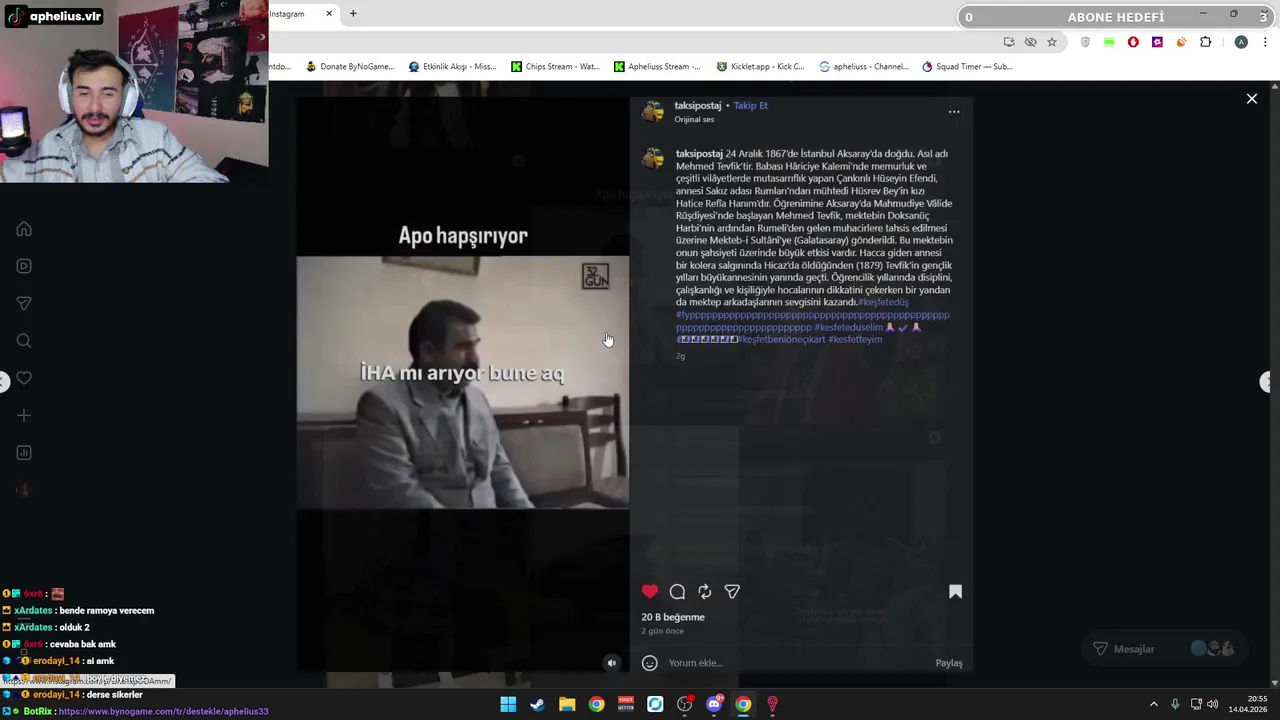Screen dimensions: 1280x720
Task: Open the orange extension icon
Action: (1181, 42)
